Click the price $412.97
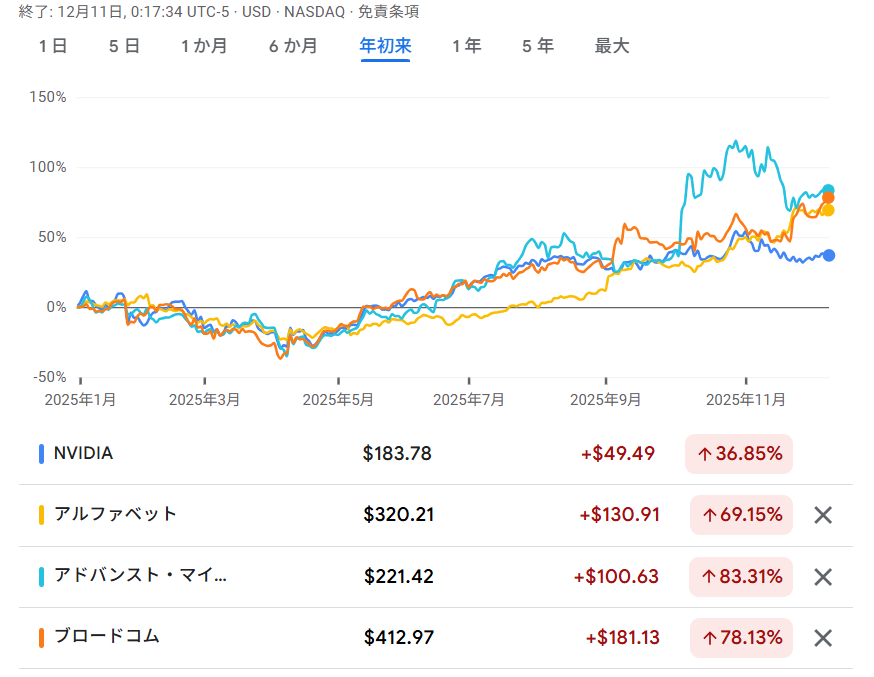874x677 pixels. click(399, 638)
